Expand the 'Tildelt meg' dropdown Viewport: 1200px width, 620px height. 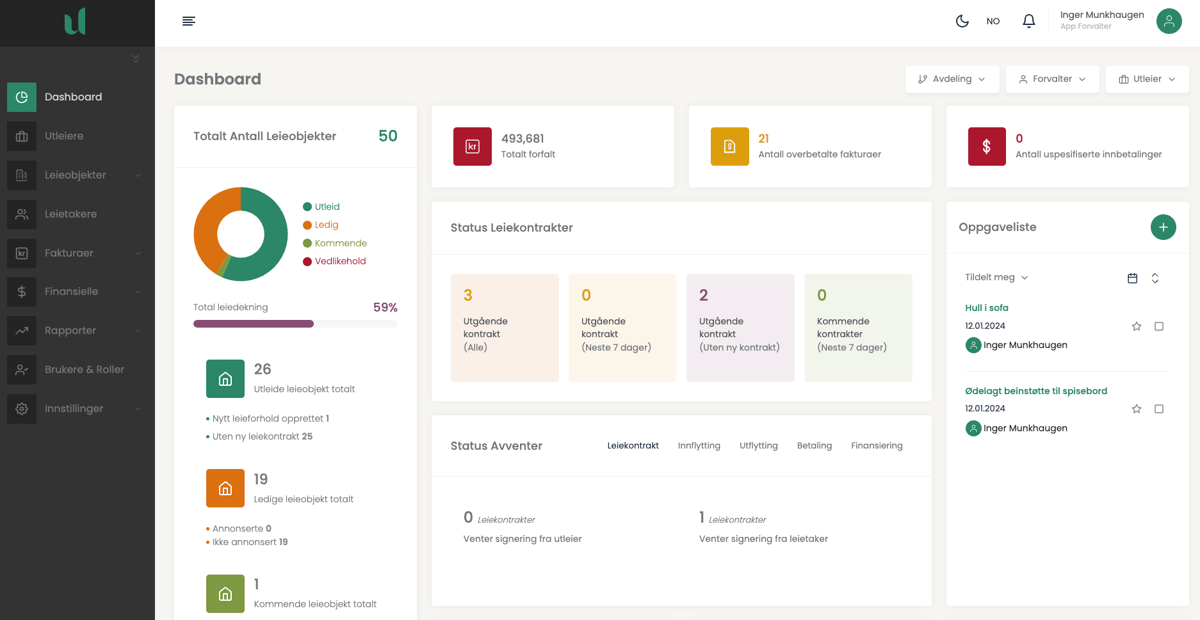click(996, 278)
